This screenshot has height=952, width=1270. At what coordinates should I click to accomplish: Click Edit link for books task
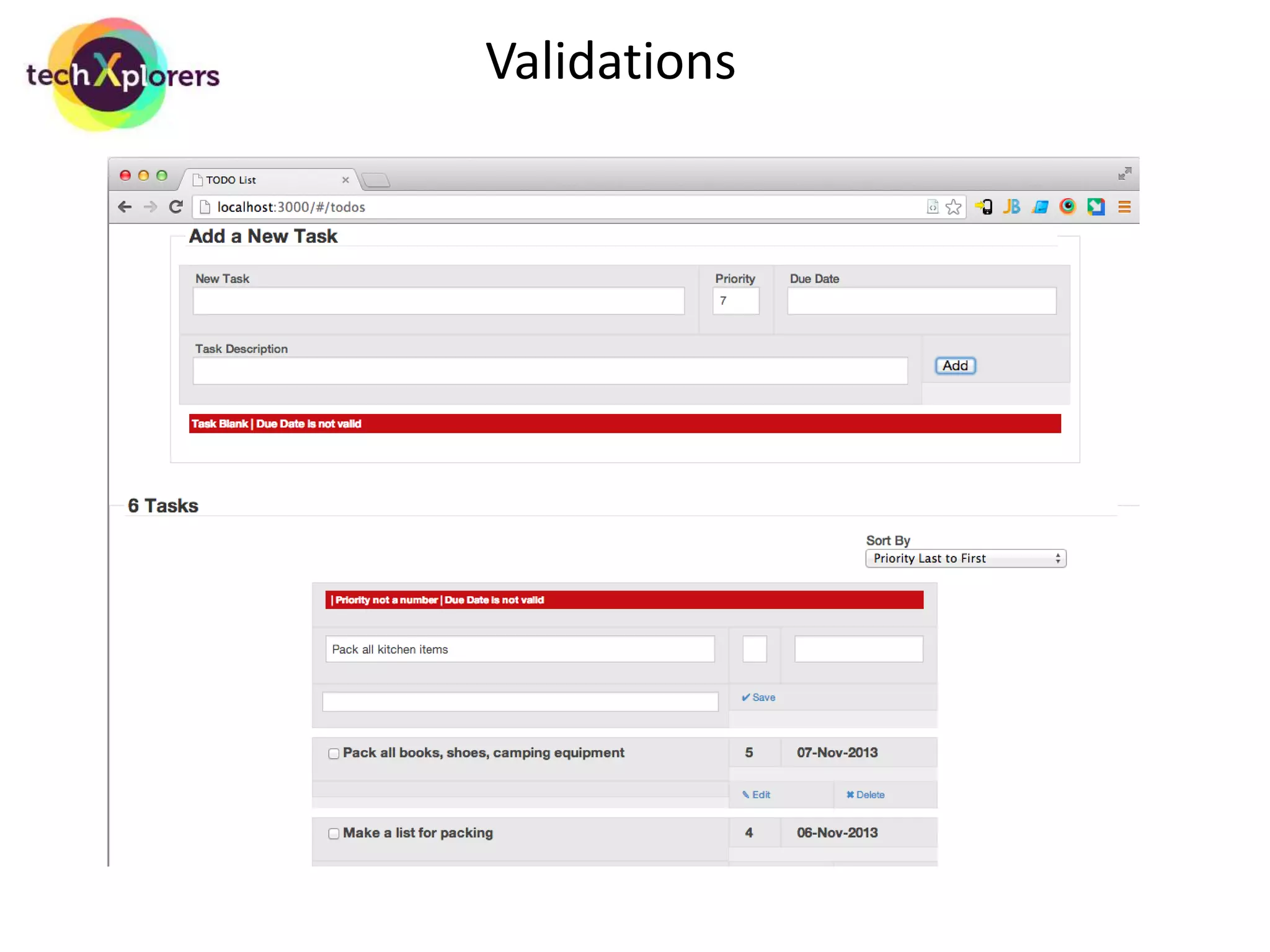pyautogui.click(x=757, y=795)
